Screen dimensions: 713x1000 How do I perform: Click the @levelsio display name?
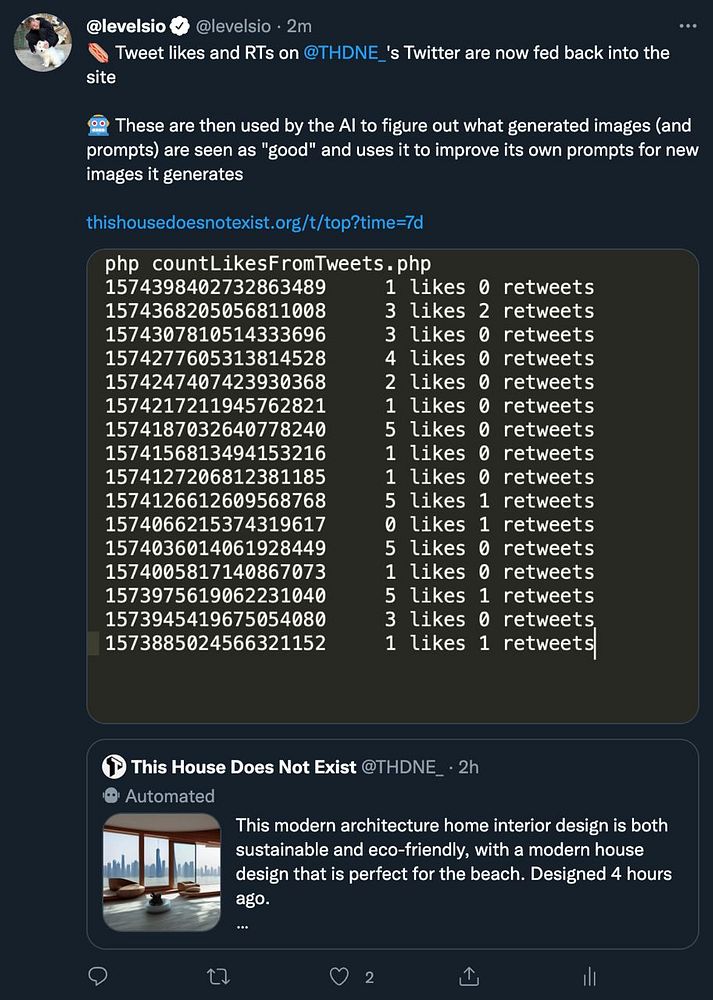[125, 27]
